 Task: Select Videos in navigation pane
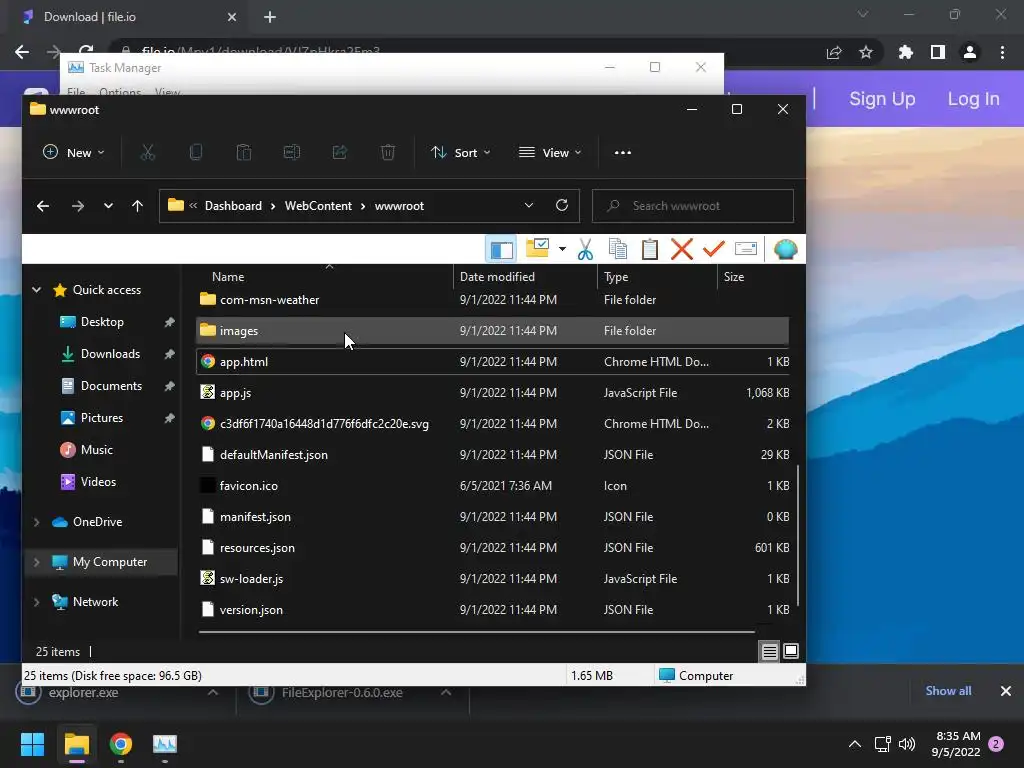(98, 481)
